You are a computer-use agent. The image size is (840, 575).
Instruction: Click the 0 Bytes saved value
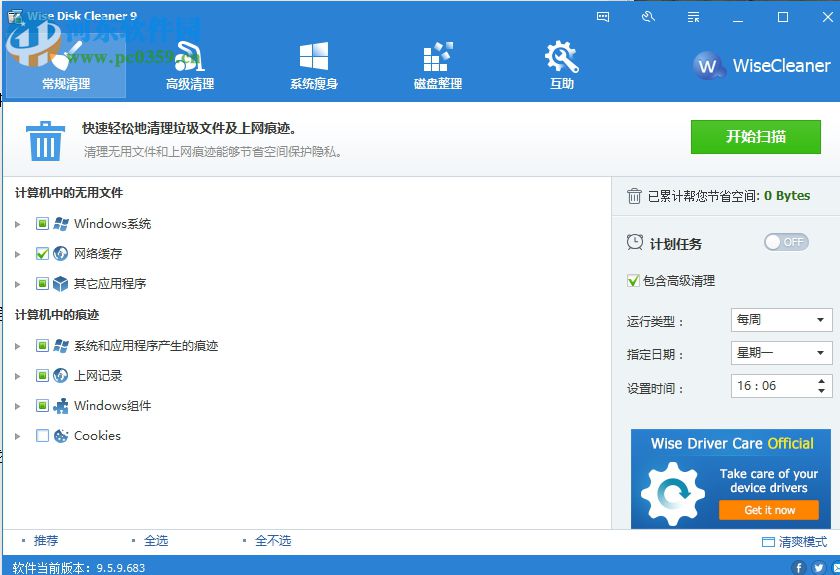click(x=787, y=196)
